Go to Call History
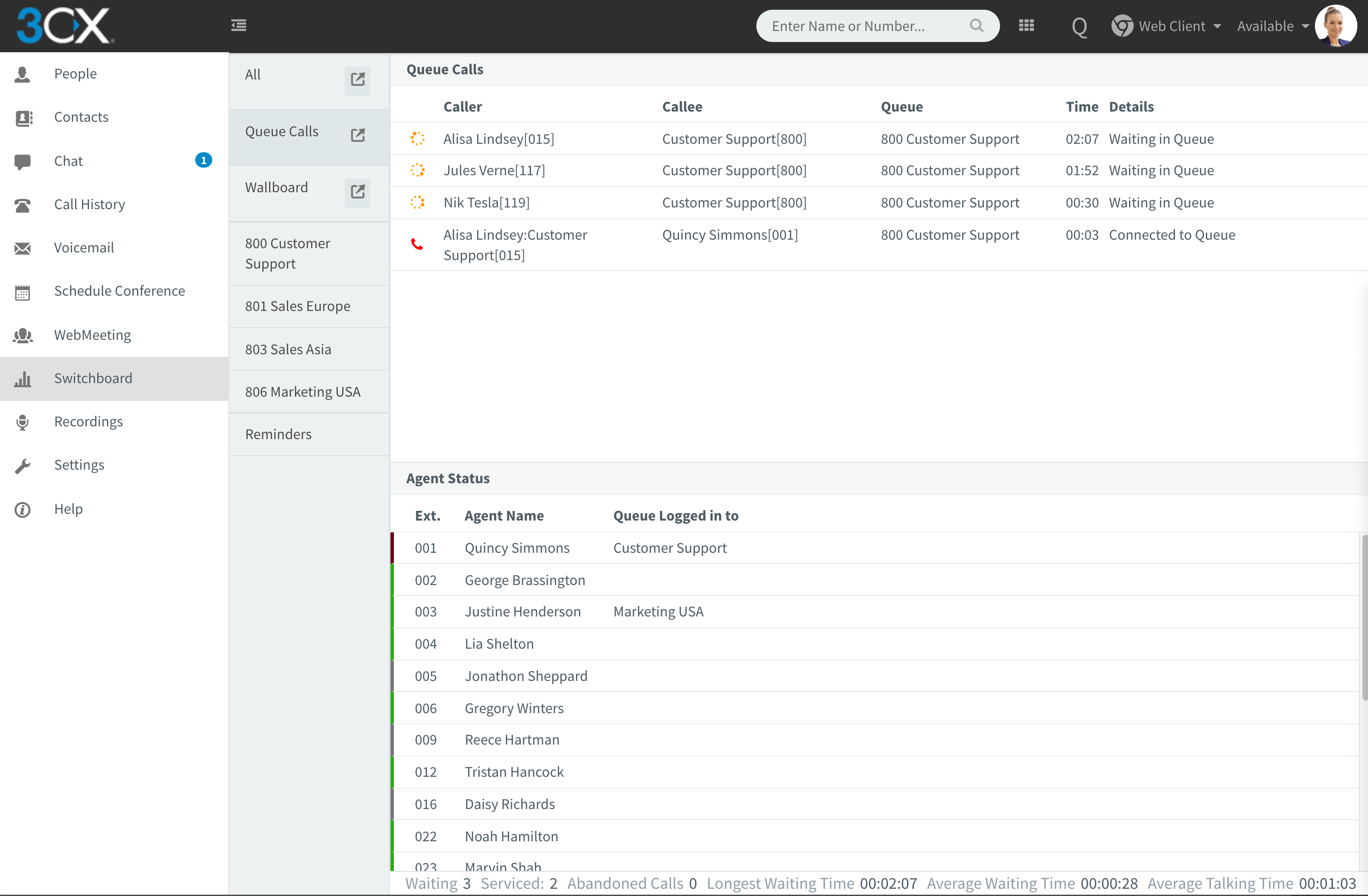 [x=89, y=204]
